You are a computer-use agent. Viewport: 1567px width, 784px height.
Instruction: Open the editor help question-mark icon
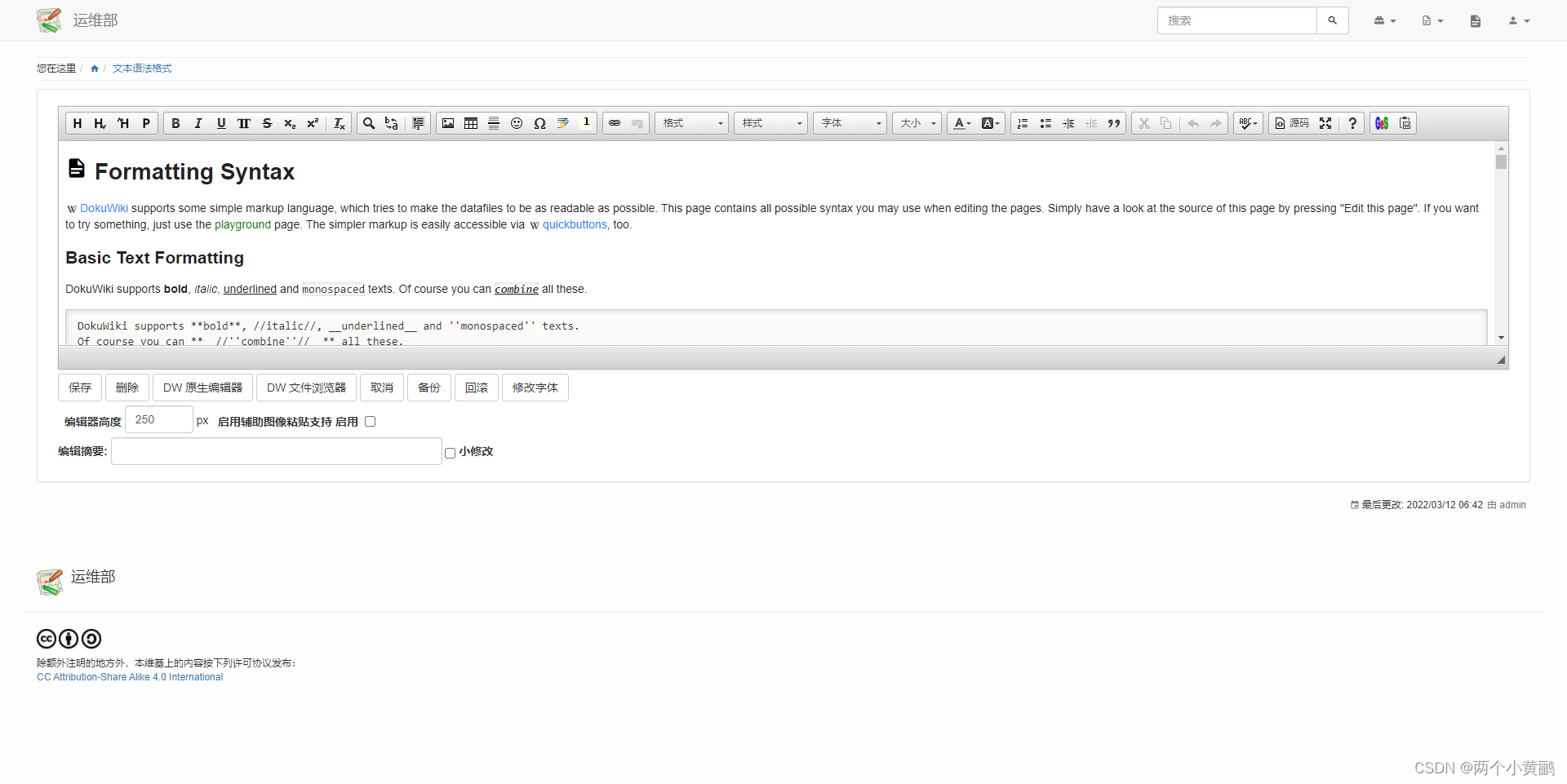1352,123
